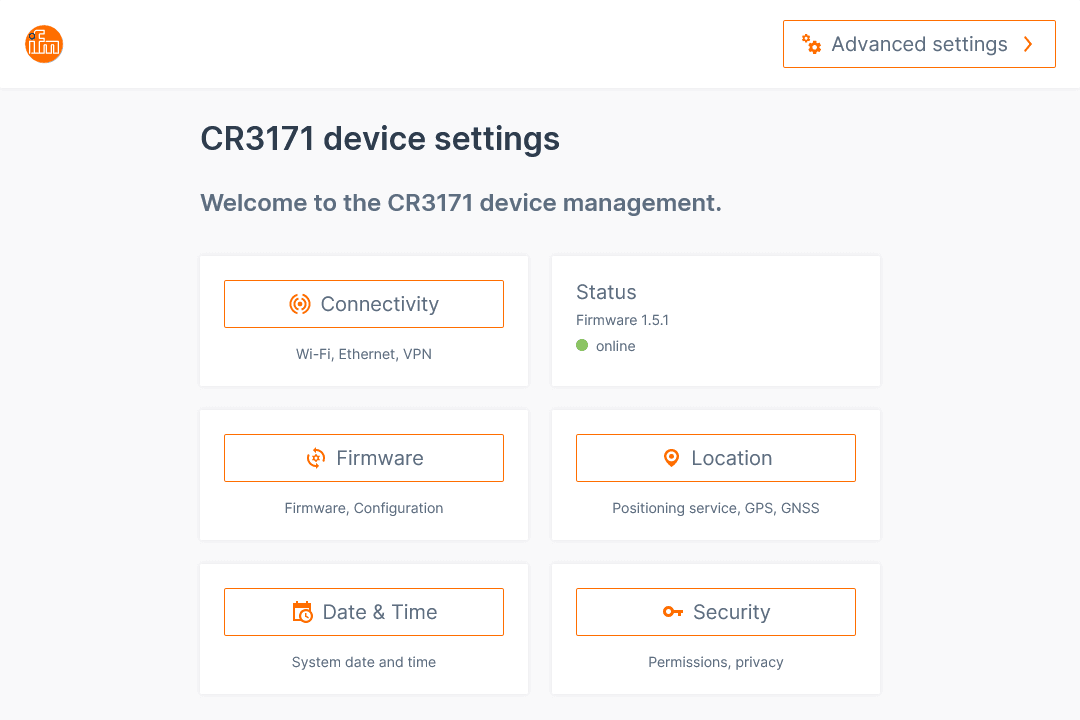The width and height of the screenshot is (1080, 720).
Task: Click the gears icon beside Advanced settings
Action: pos(811,44)
